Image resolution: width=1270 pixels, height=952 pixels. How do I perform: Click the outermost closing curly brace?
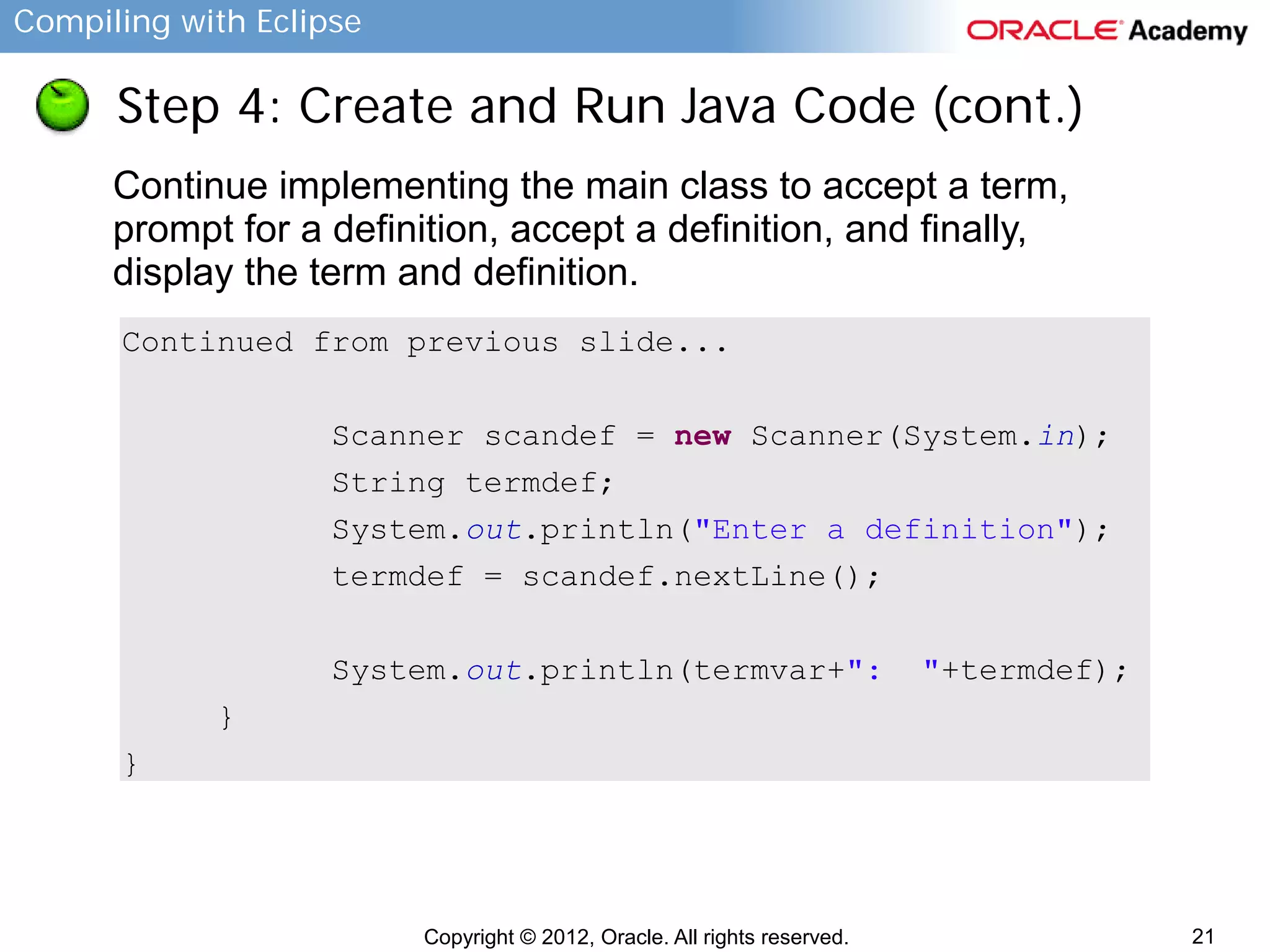point(131,764)
